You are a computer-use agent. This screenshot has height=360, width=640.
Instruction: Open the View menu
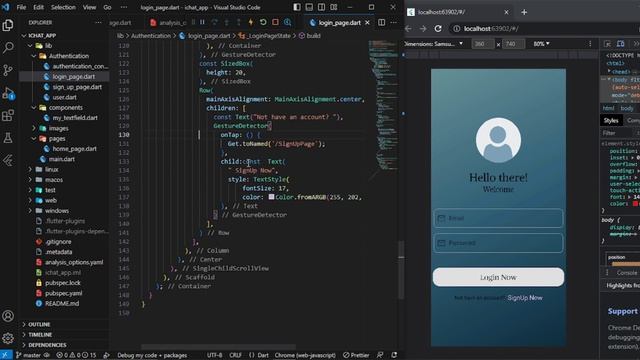(89, 7)
